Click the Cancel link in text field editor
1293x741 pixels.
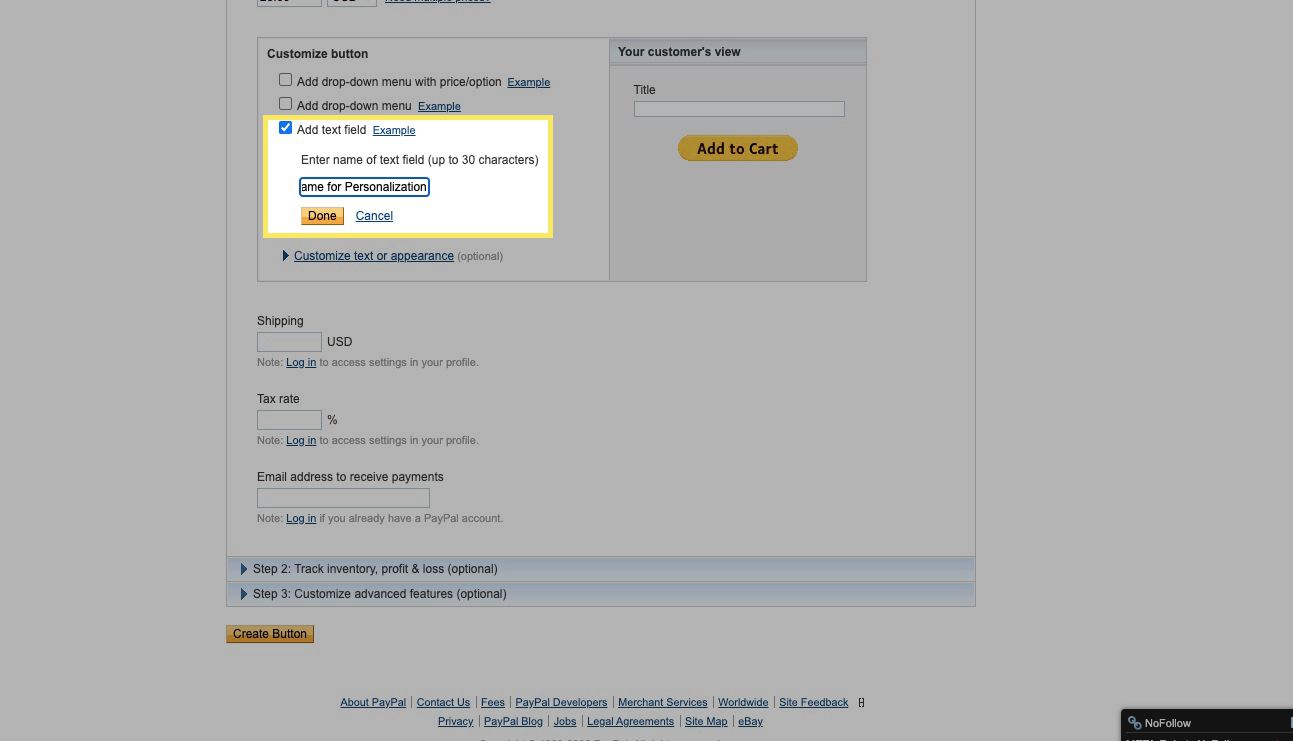(374, 216)
